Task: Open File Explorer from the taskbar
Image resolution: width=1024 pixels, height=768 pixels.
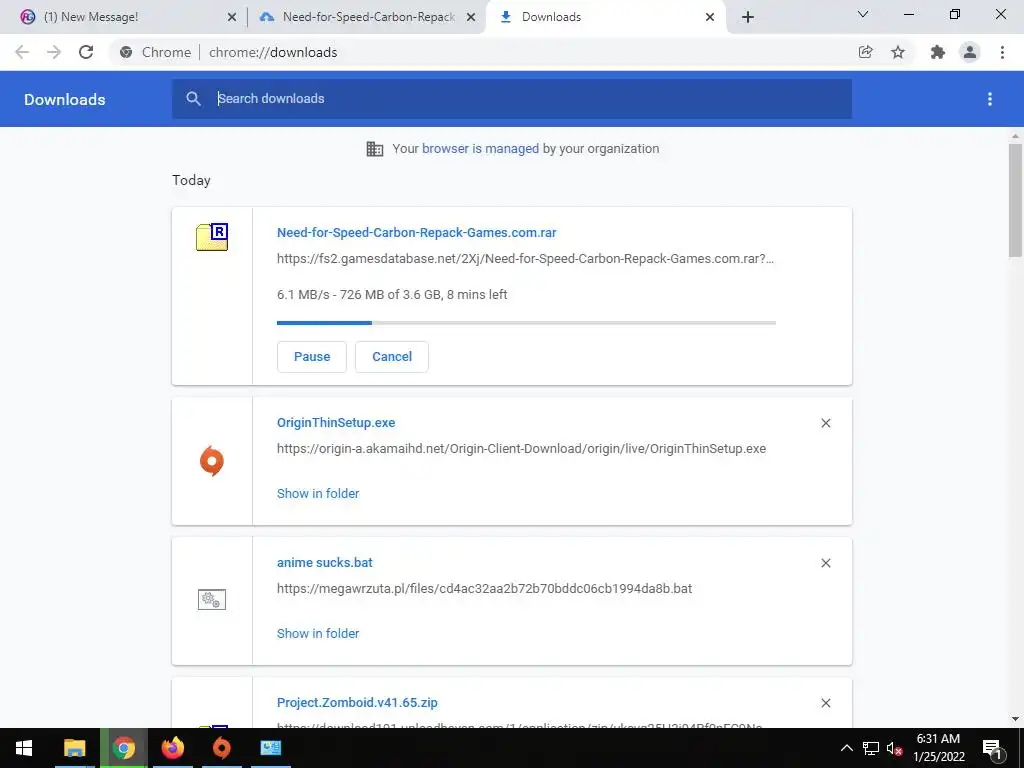Action: (74, 748)
